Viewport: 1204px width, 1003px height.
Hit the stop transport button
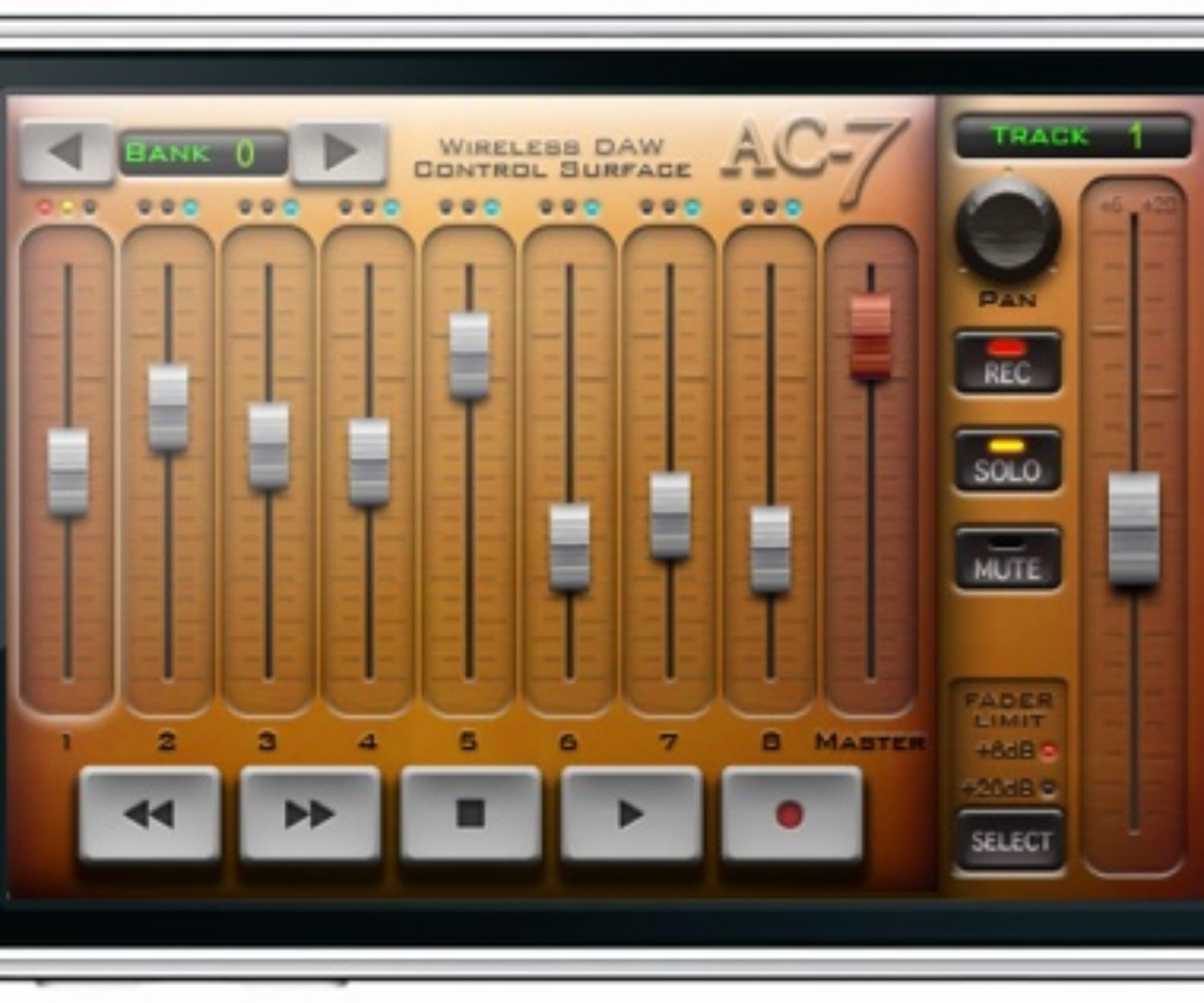coord(470,814)
